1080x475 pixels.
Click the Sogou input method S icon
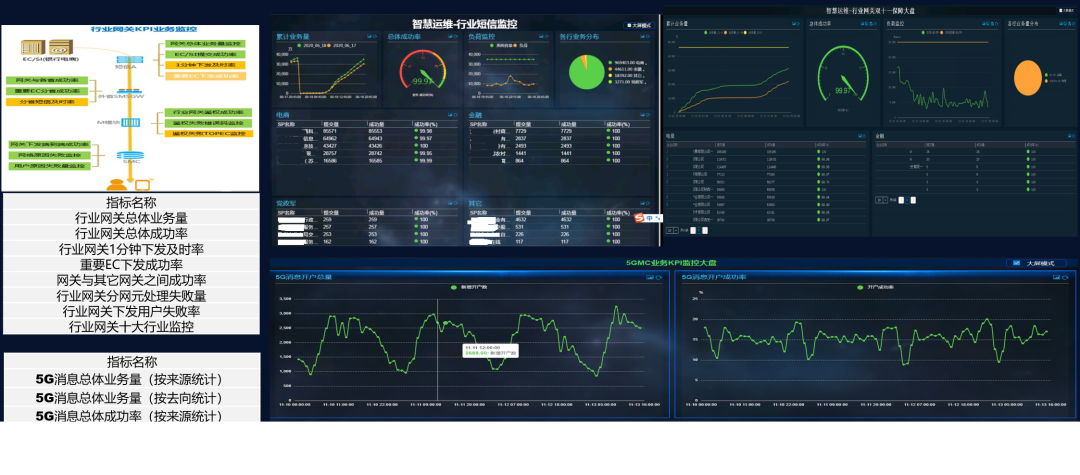tap(640, 218)
